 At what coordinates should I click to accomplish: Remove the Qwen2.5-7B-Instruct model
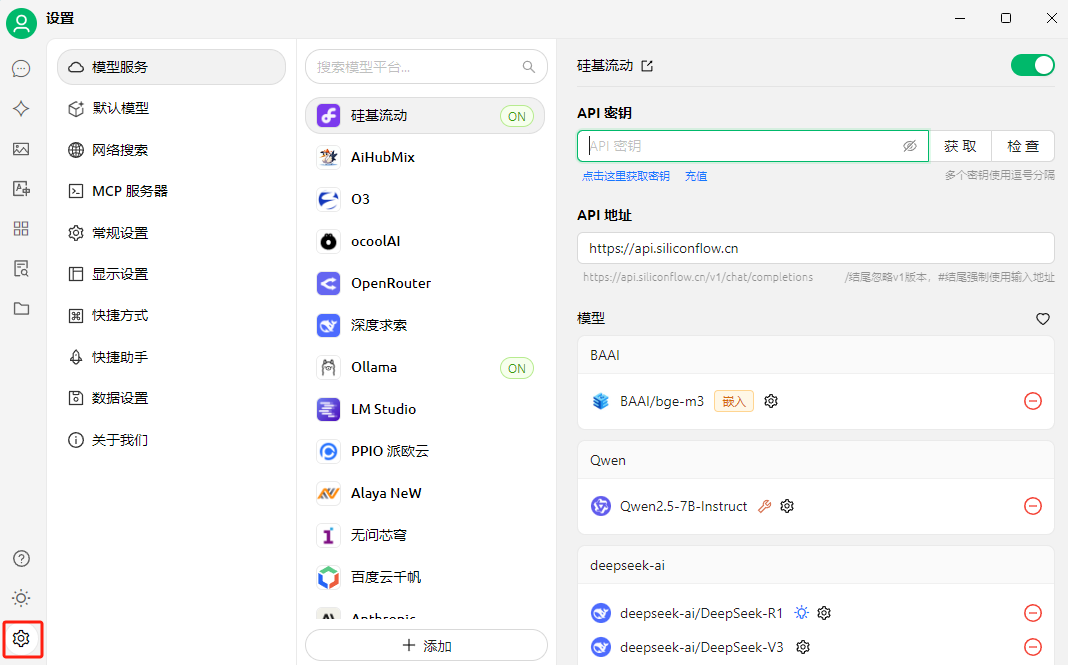pyautogui.click(x=1033, y=506)
